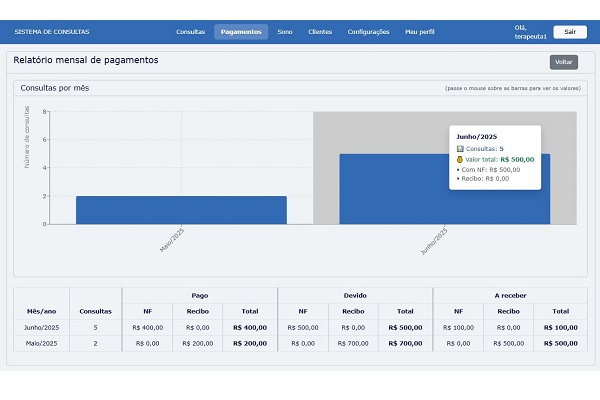This screenshot has height=400, width=600.
Task: Click the money bag icon in tooltip
Action: click(x=460, y=158)
